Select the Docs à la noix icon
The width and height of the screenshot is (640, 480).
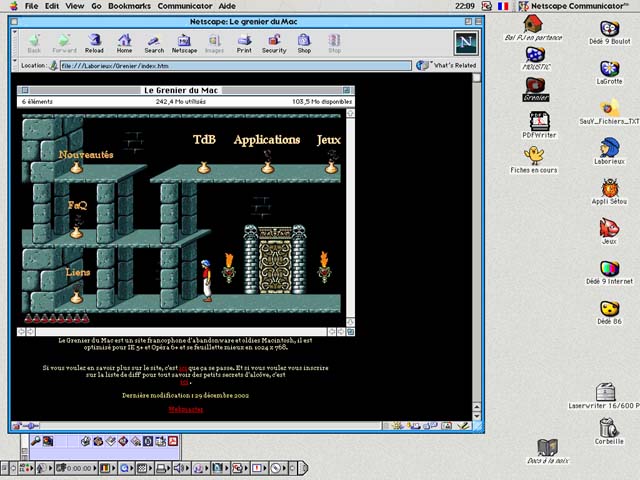(547, 451)
